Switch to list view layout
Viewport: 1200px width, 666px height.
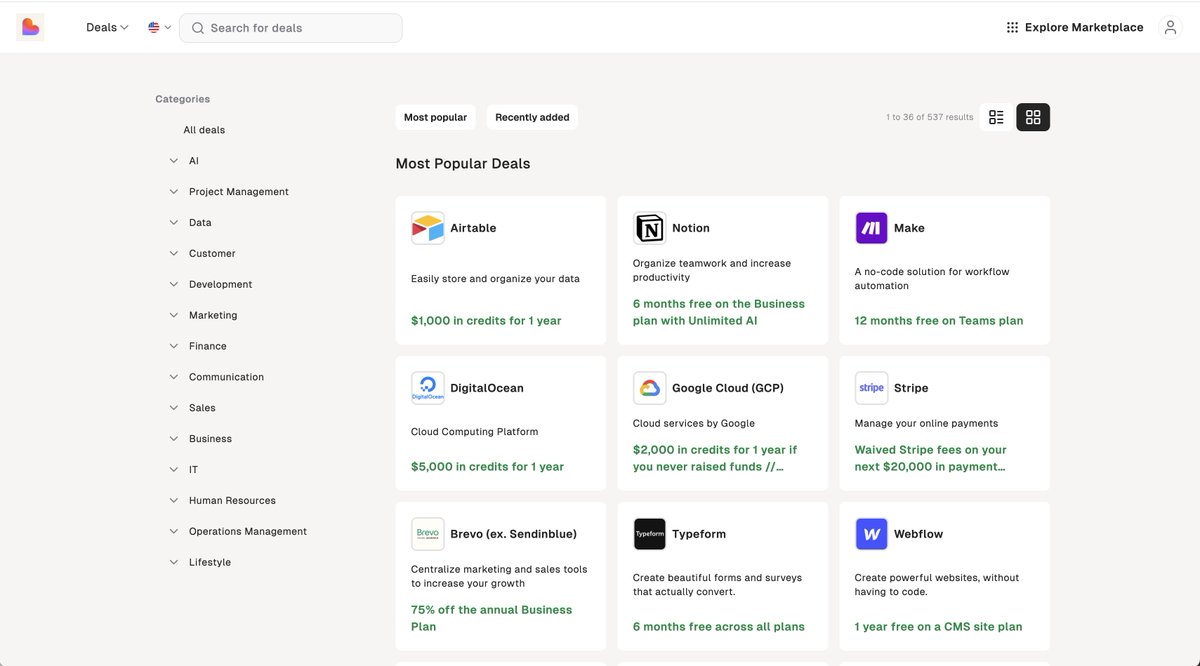coord(996,117)
